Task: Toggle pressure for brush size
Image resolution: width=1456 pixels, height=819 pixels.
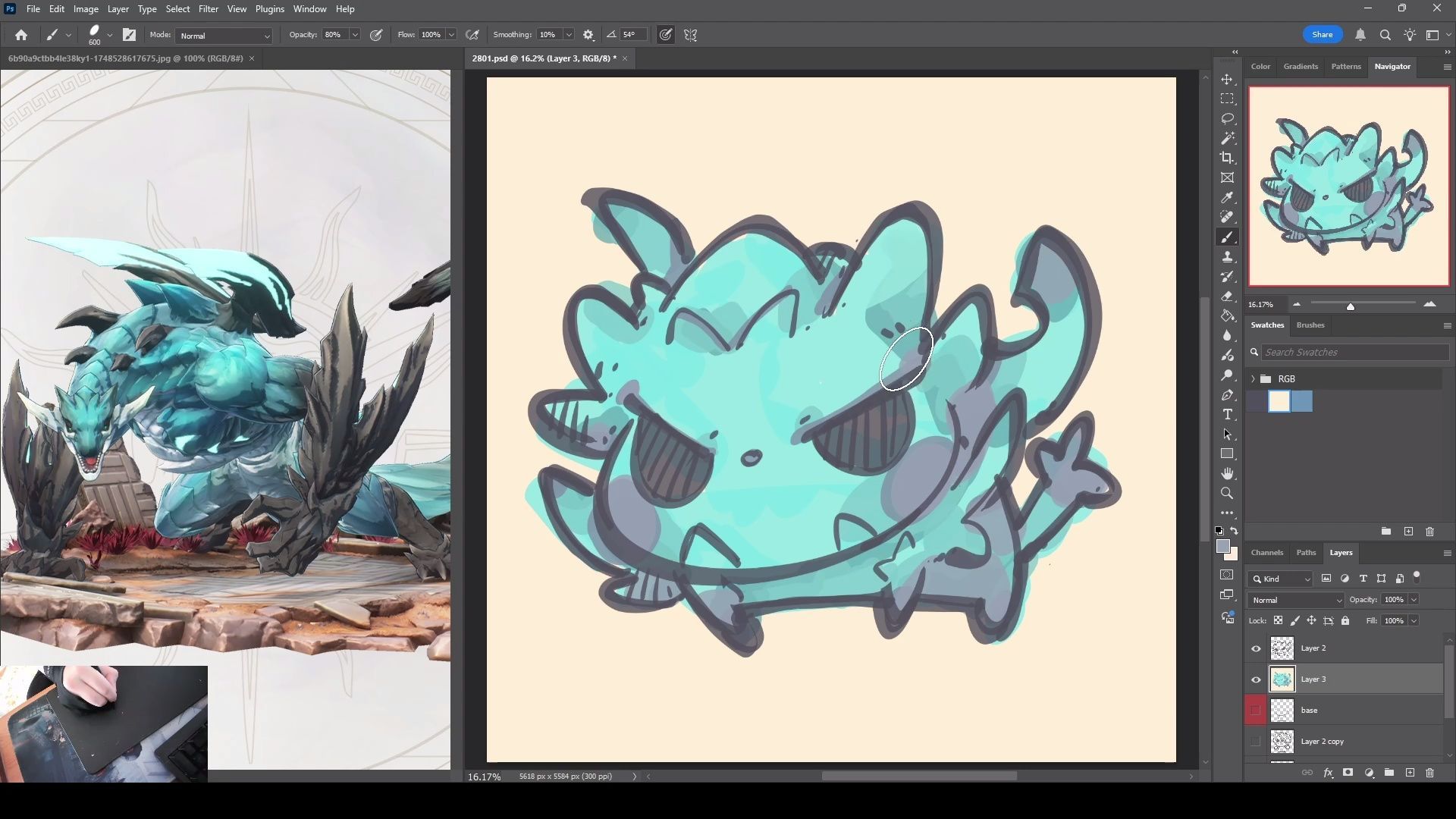Action: point(665,35)
